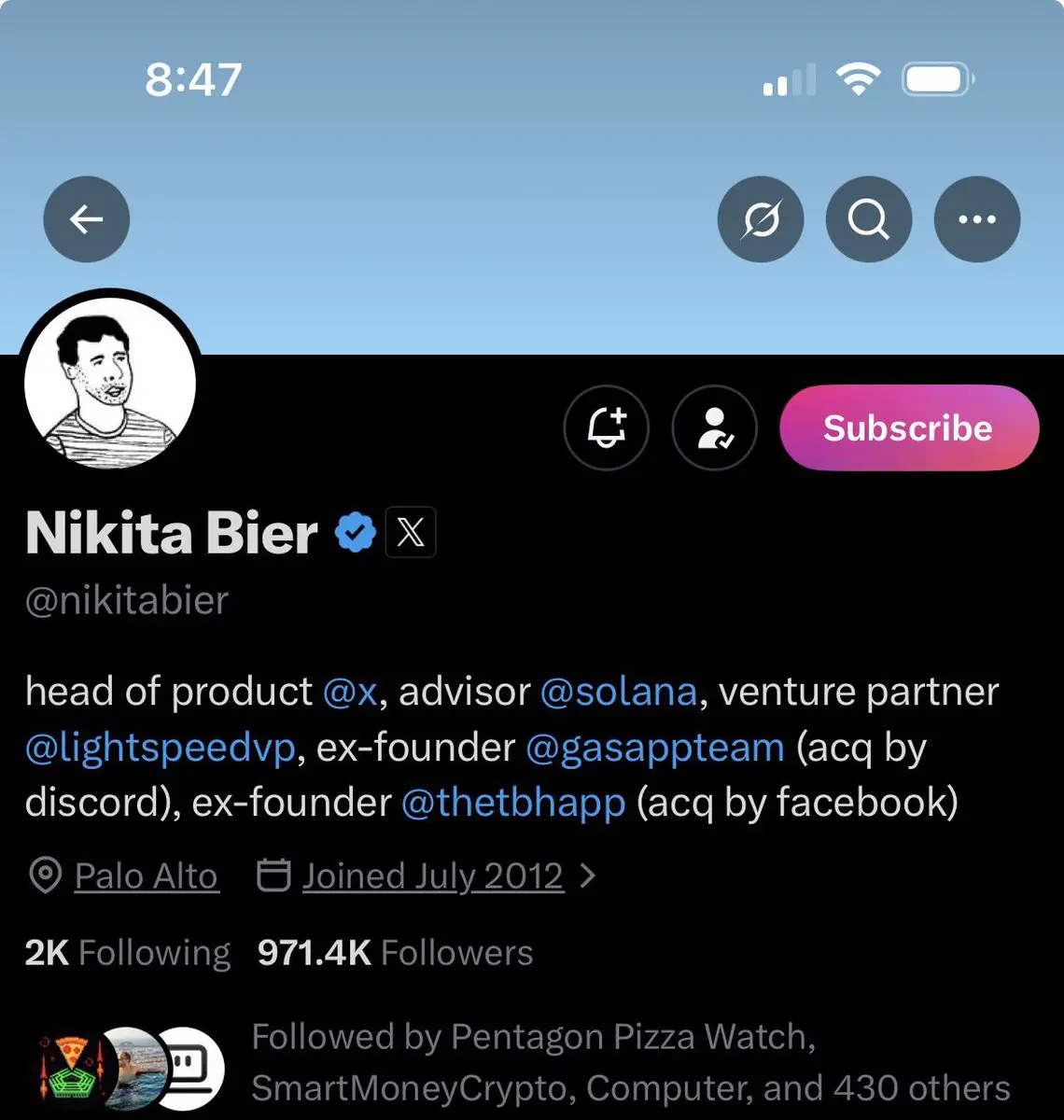
Task: Open Grok profile summary icon
Action: pos(760,219)
